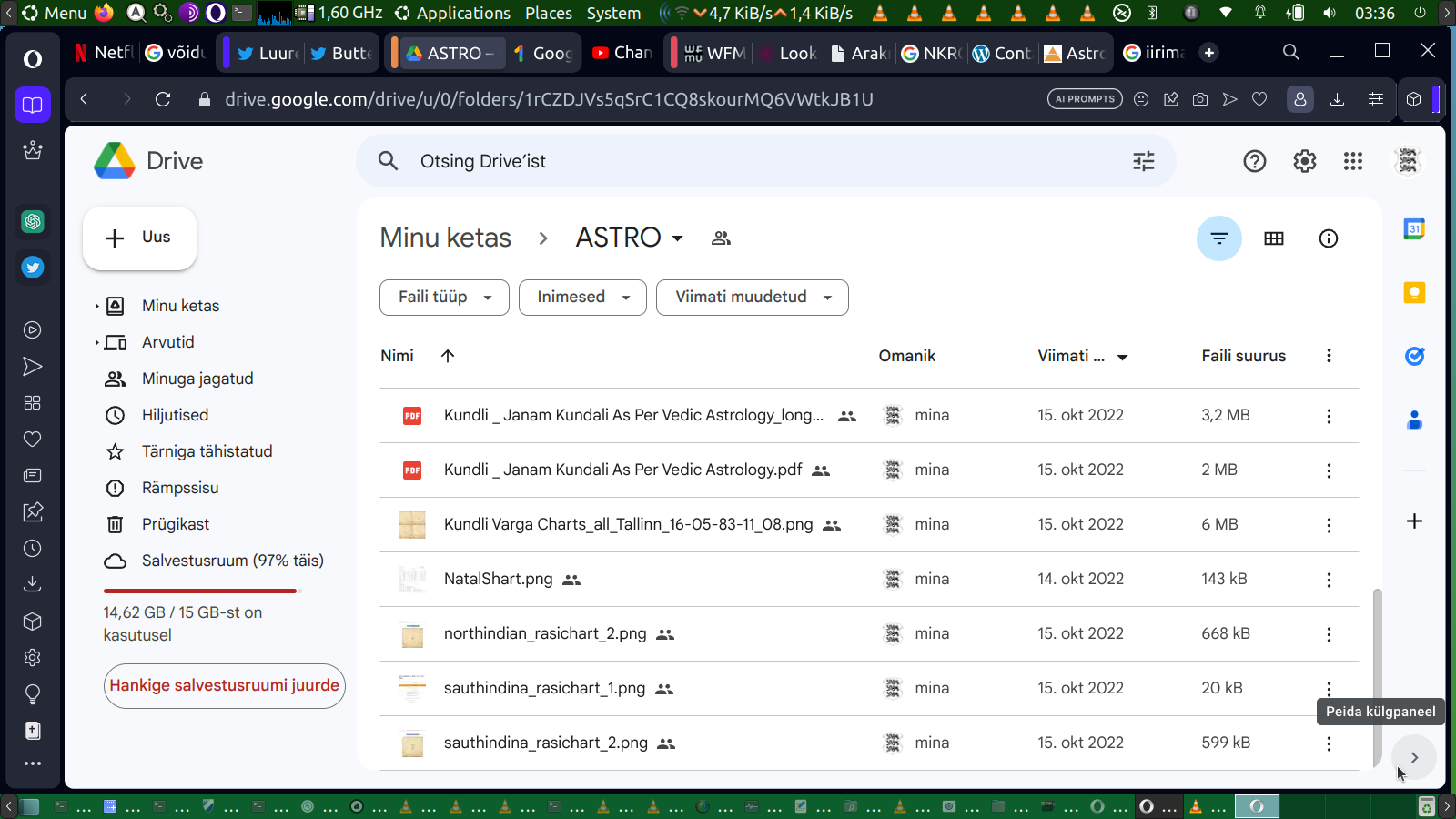Expand the Minu ketas tree arrow

96,307
